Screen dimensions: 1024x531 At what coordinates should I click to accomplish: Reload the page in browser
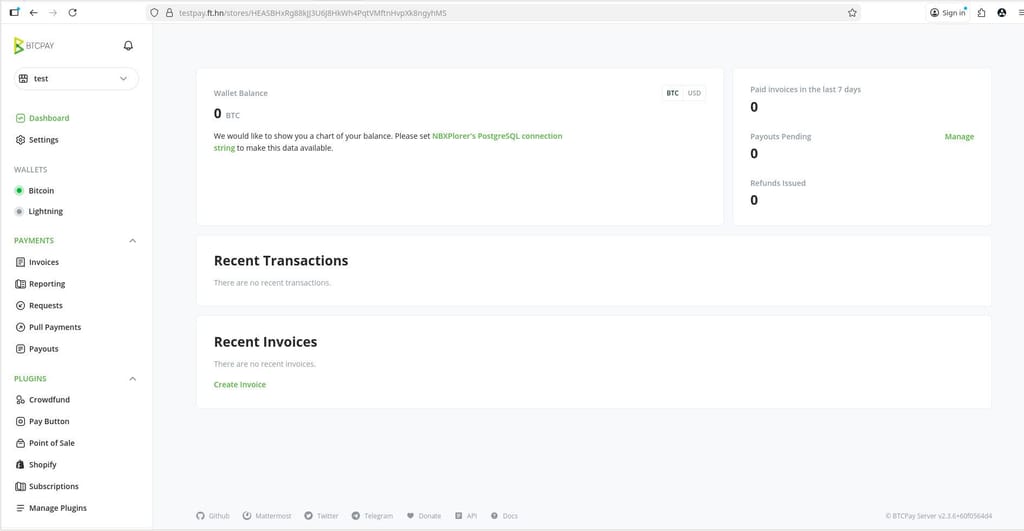[73, 13]
